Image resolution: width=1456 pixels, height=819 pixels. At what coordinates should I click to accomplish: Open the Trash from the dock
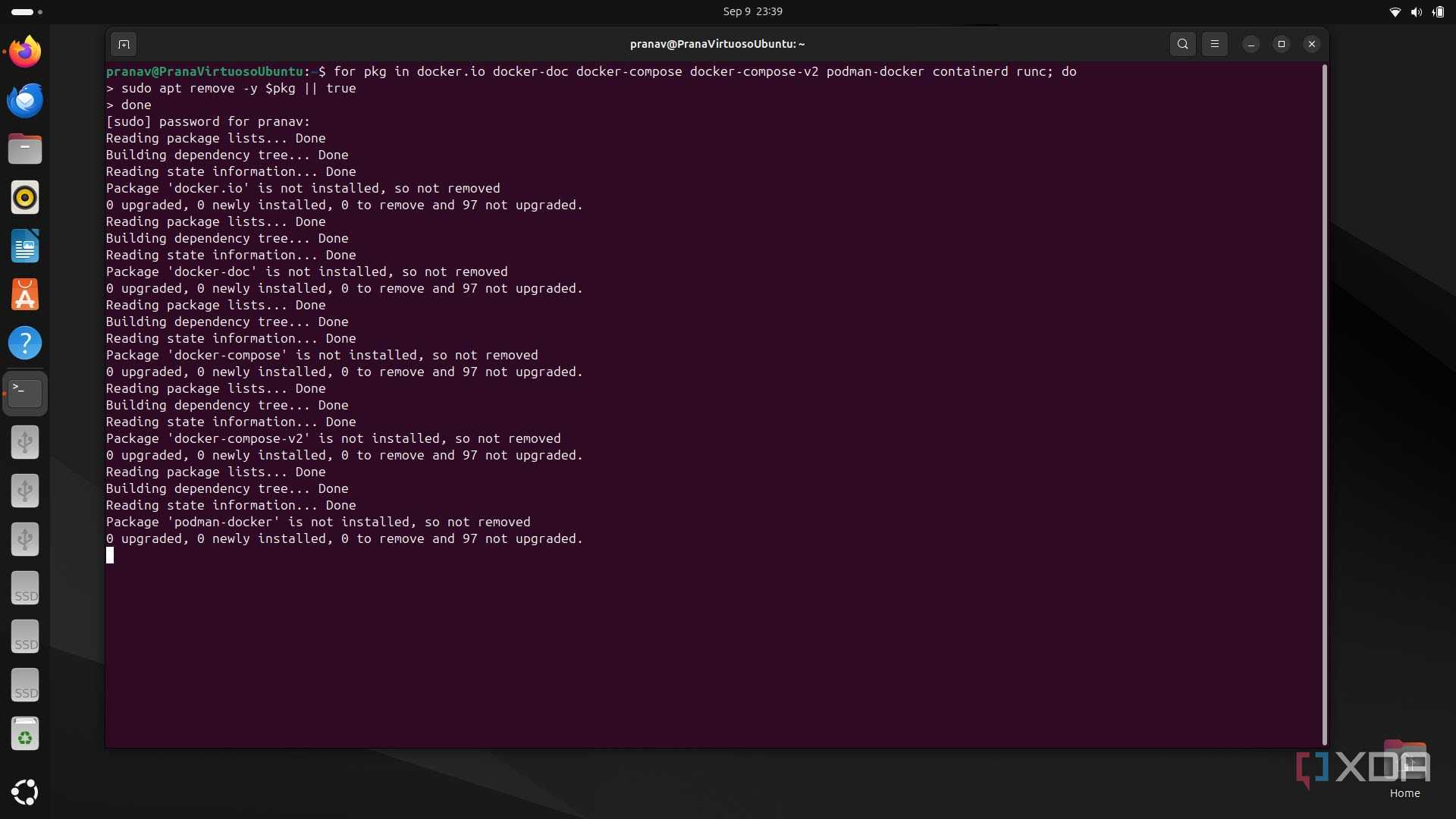coord(25,733)
